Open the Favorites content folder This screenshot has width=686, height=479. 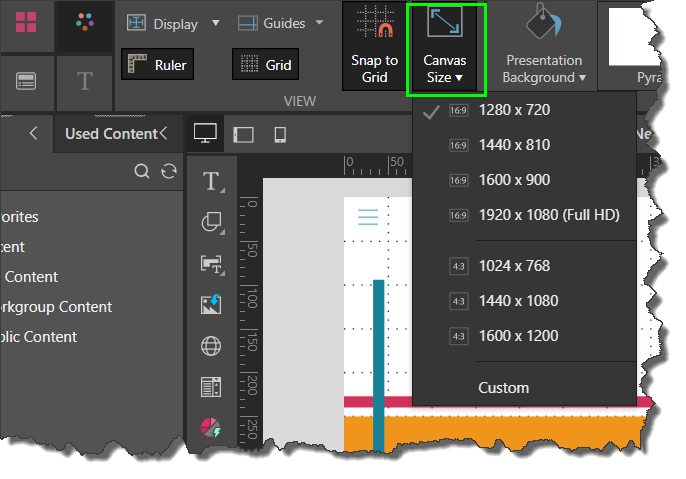[19, 217]
